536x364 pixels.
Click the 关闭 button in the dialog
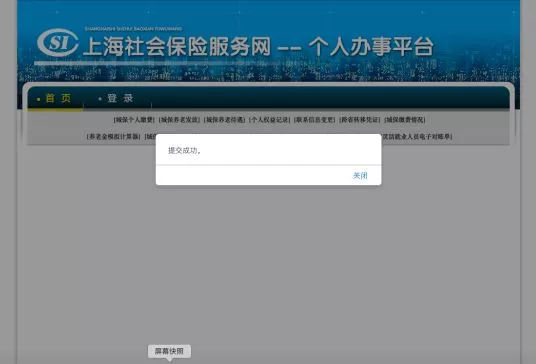tap(360, 176)
